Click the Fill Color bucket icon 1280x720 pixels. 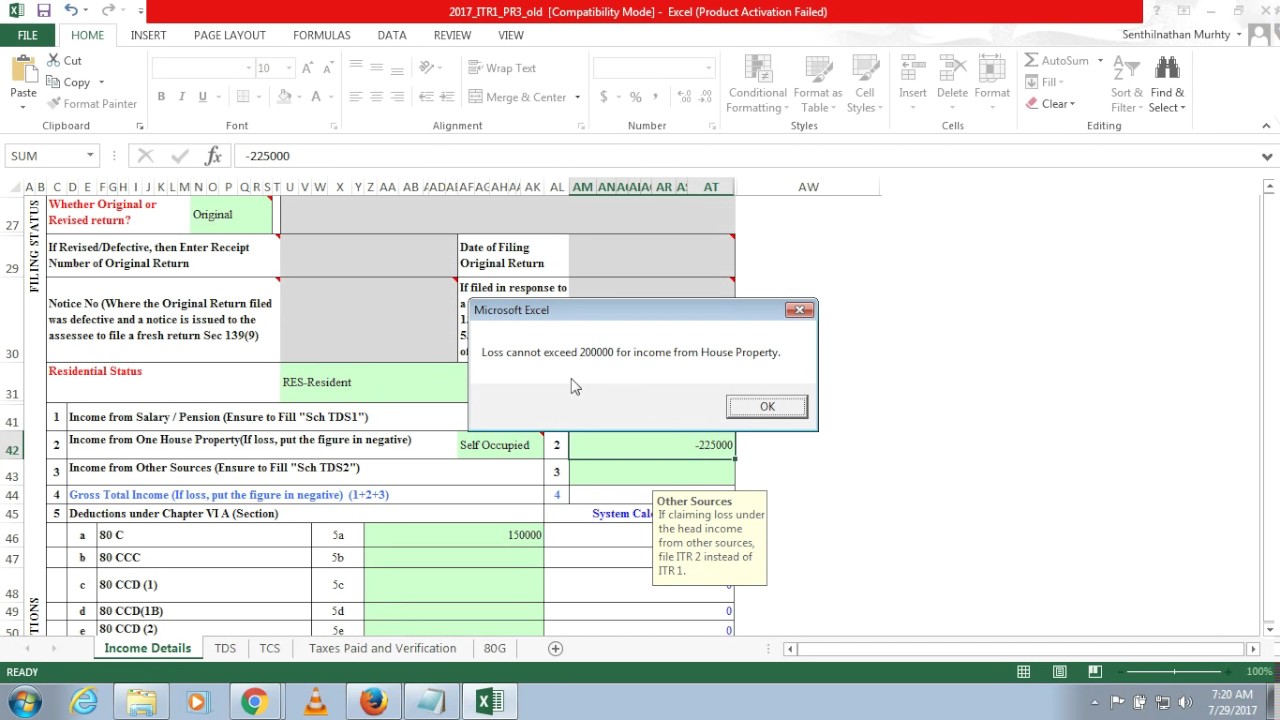[284, 97]
